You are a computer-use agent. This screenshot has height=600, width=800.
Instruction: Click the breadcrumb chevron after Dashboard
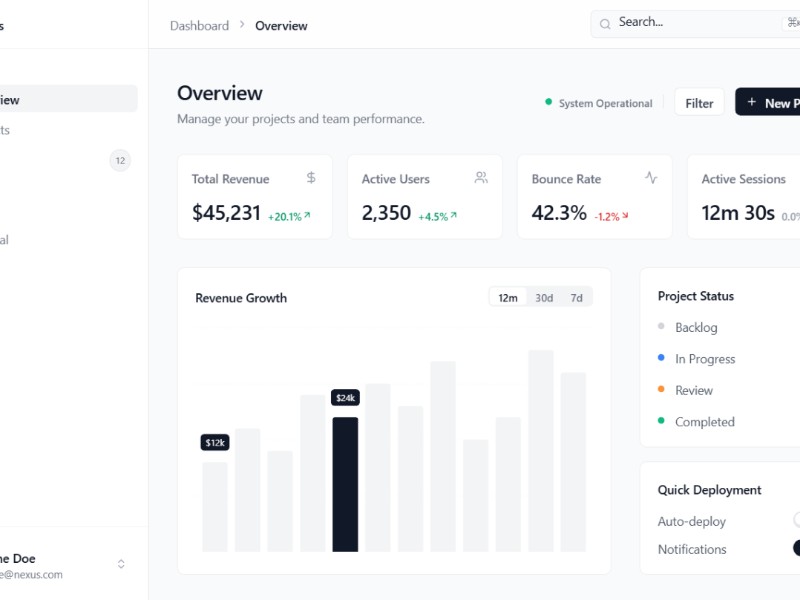[242, 25]
